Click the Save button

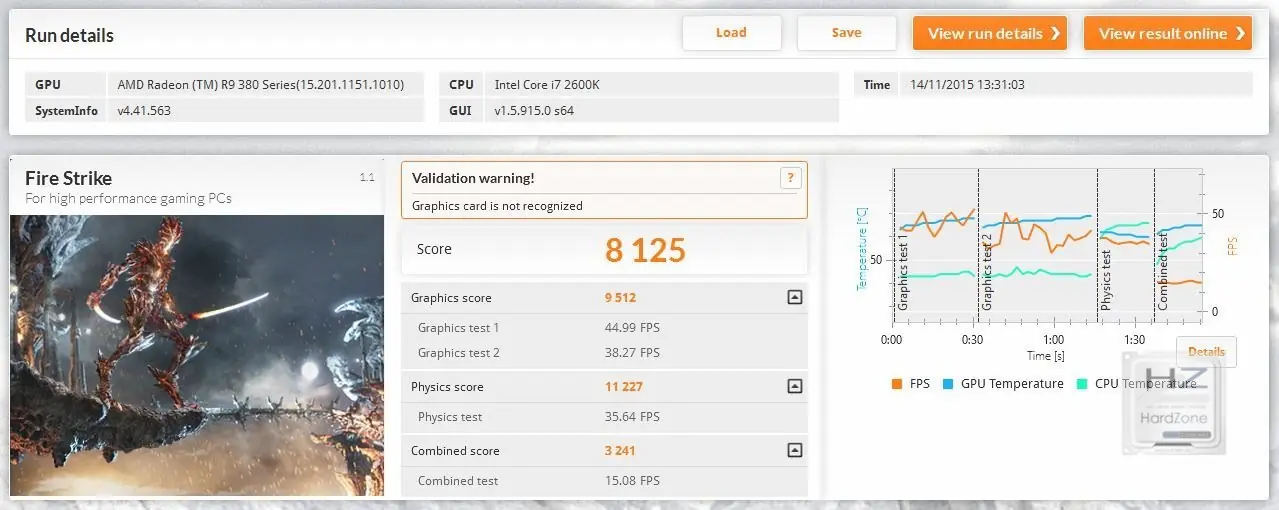point(846,33)
